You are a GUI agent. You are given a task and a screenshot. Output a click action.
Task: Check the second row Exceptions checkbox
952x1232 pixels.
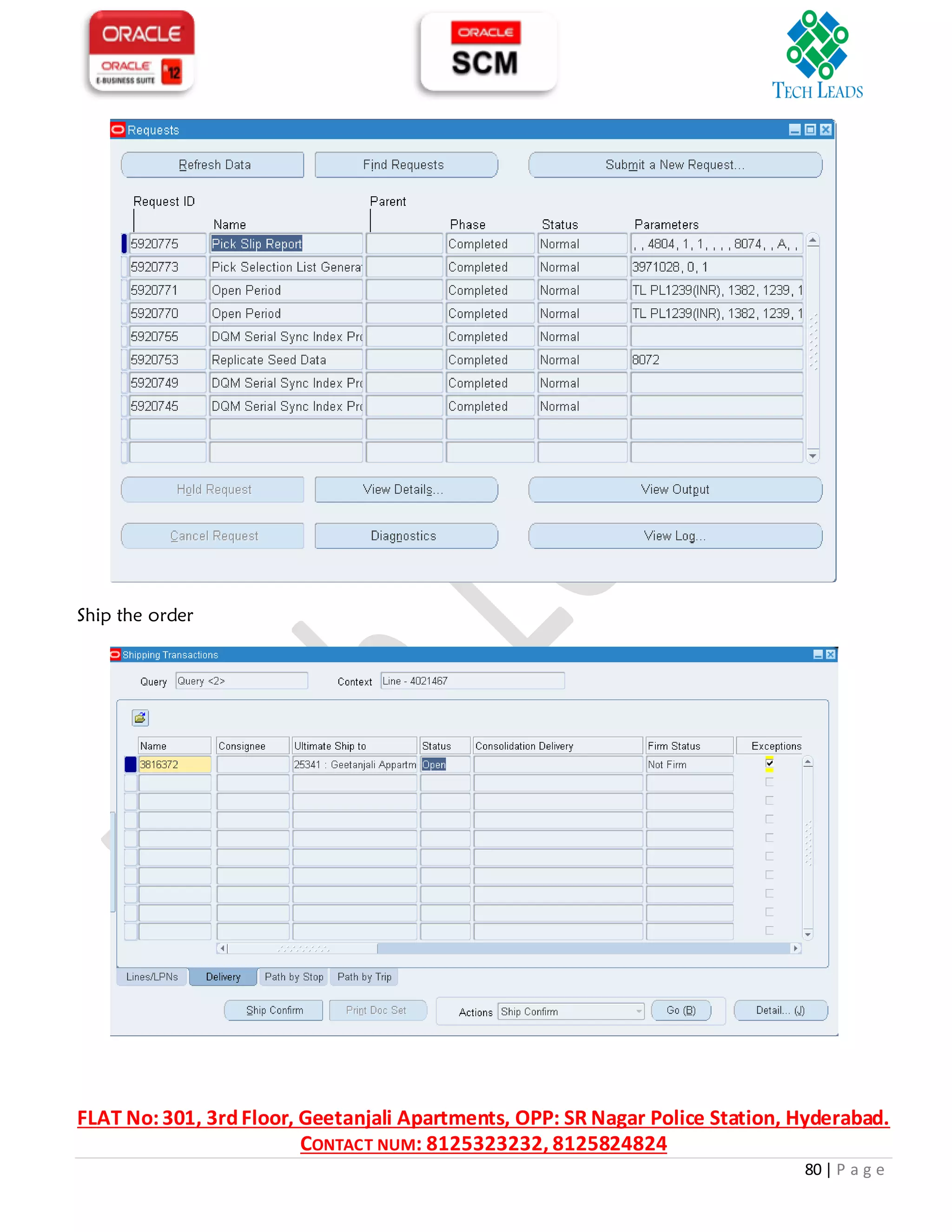[769, 782]
